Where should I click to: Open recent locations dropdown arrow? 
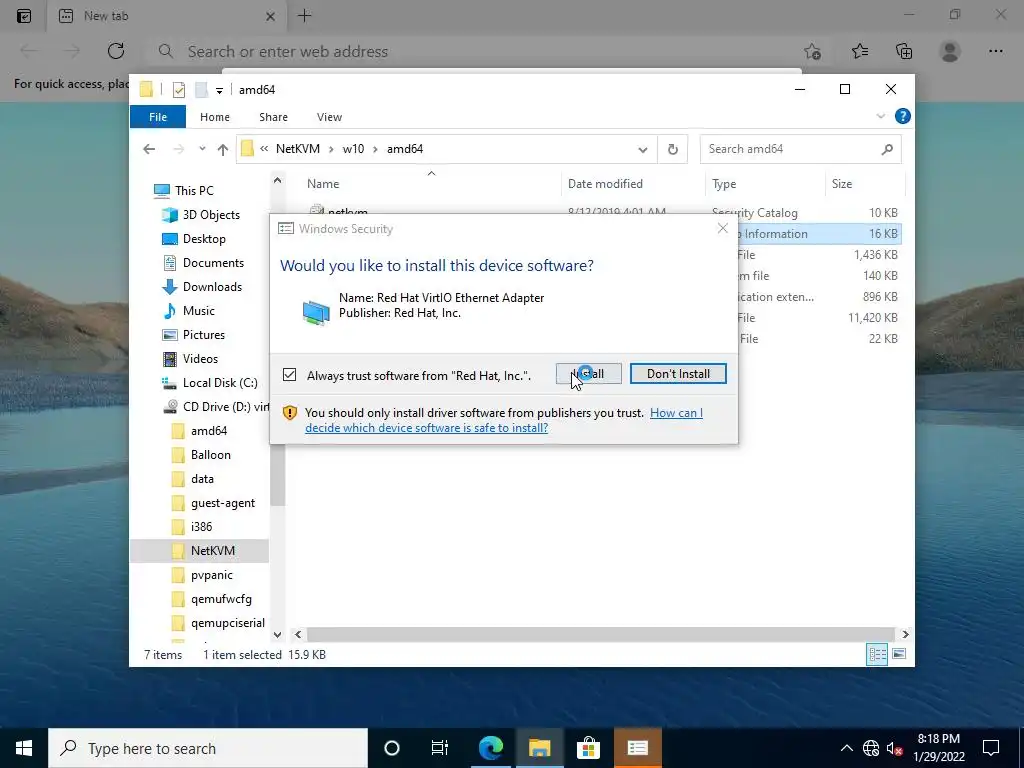(202, 149)
